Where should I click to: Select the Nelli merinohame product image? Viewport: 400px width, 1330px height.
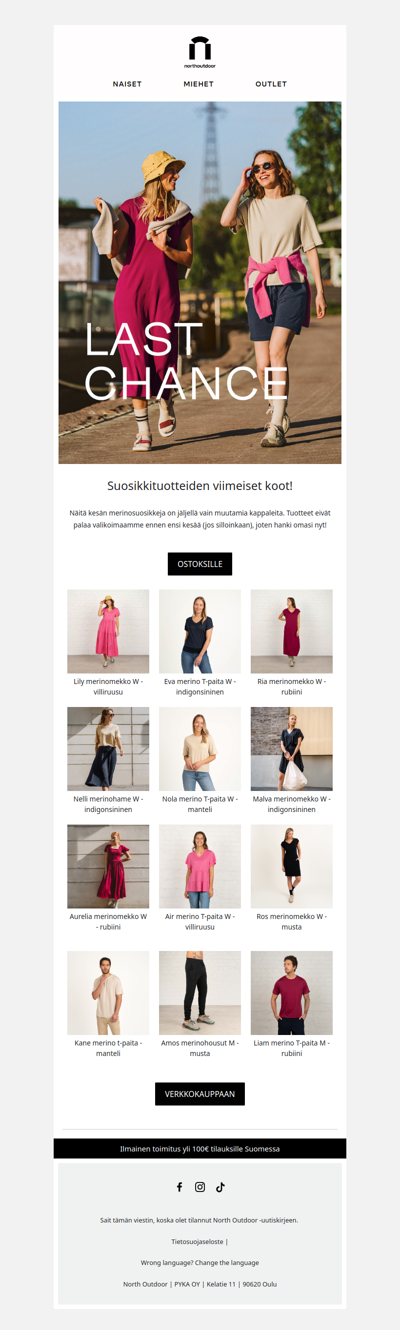point(108,749)
